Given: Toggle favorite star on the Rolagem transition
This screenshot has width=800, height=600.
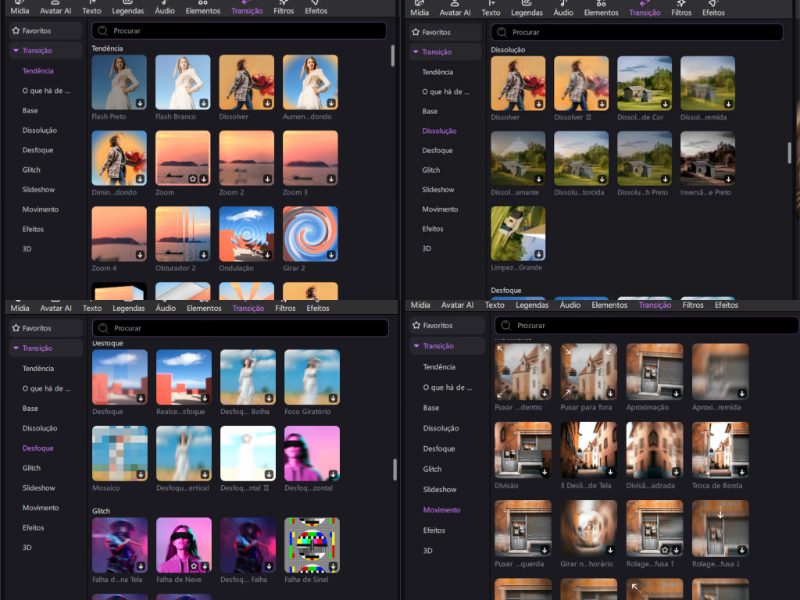Looking at the screenshot, I should point(666,549).
